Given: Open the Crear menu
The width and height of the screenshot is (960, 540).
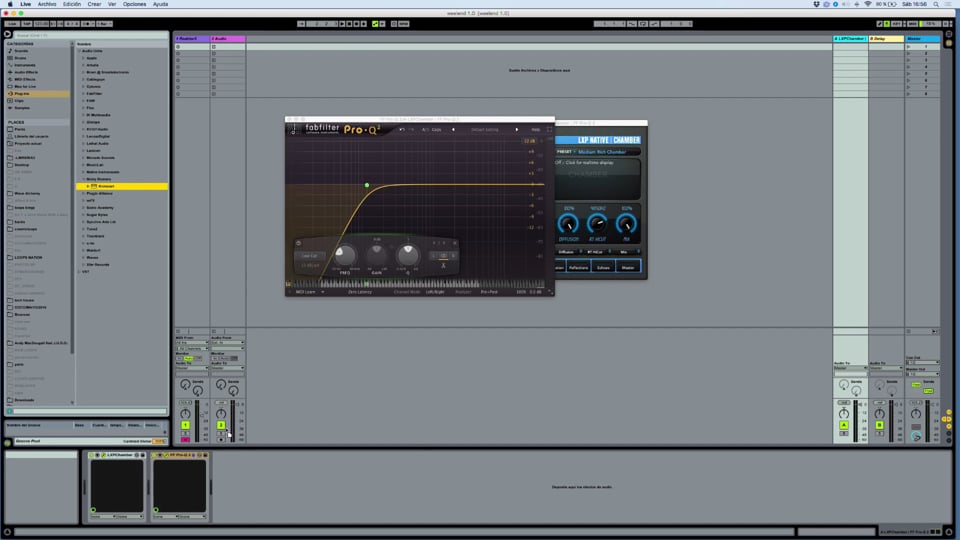Looking at the screenshot, I should coord(94,4).
